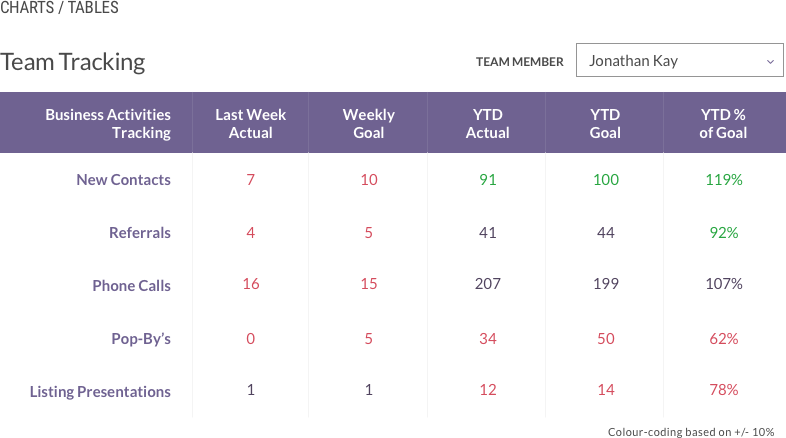Select the New Contacts row label
Screen dimensions: 786x438
click(123, 180)
